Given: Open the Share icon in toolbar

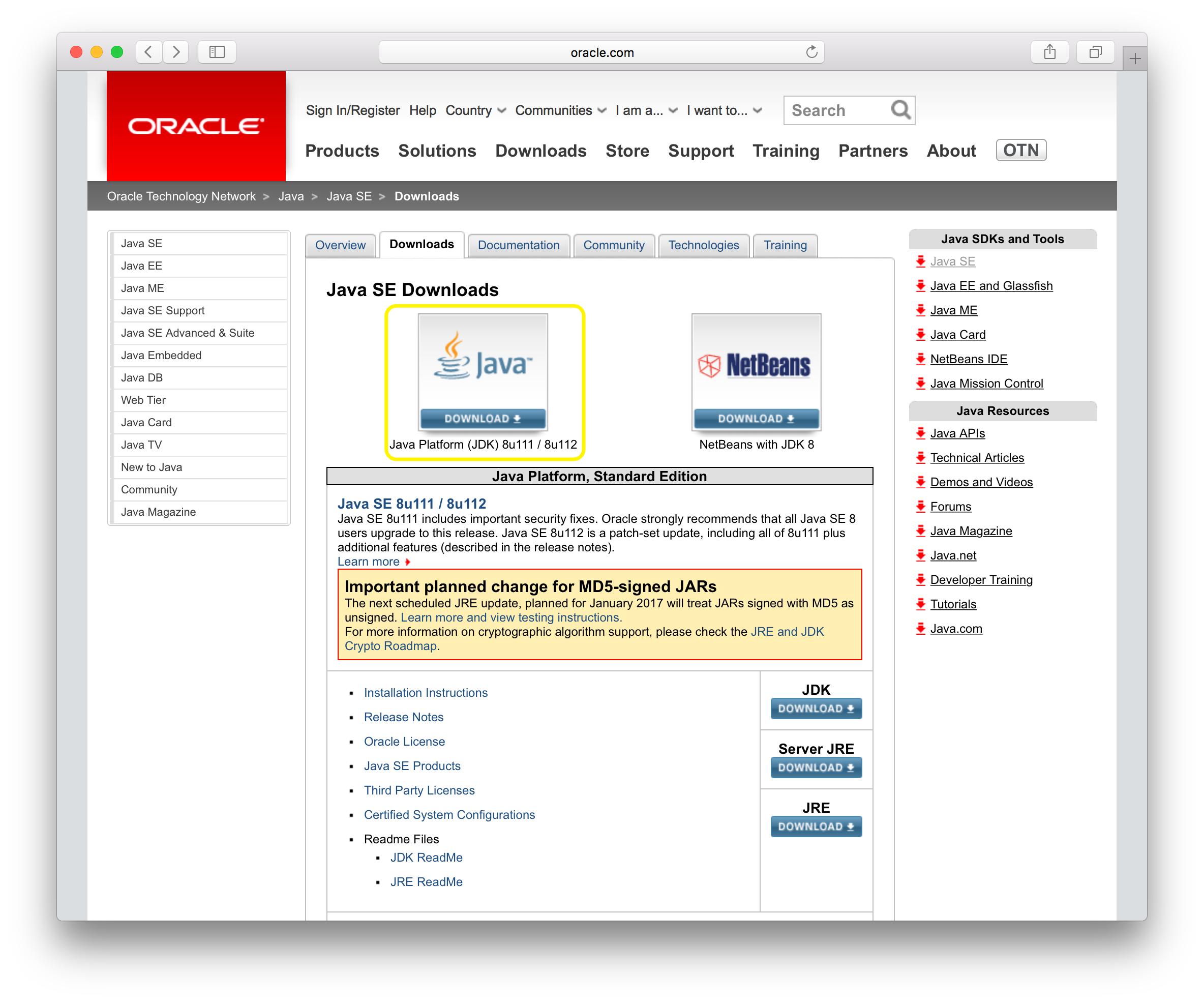Looking at the screenshot, I should pyautogui.click(x=1049, y=52).
